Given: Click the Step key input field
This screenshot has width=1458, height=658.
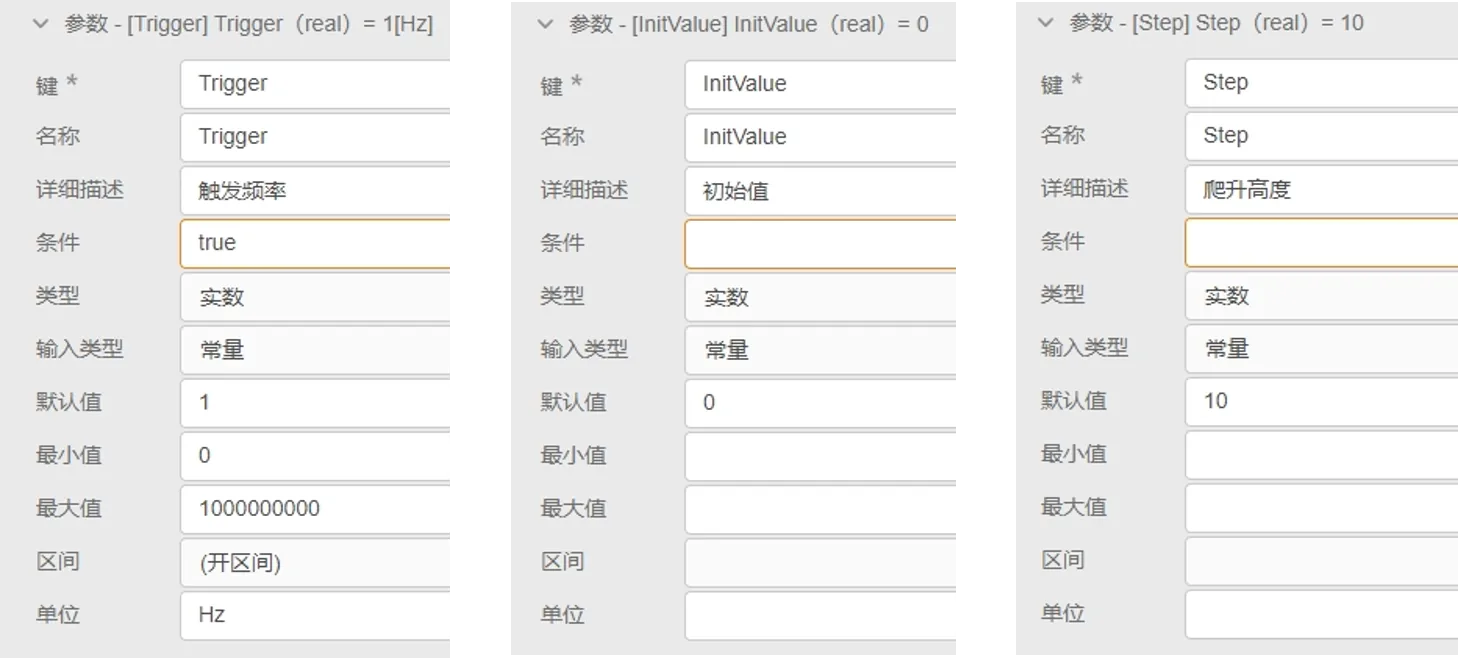Looking at the screenshot, I should coord(1321,83).
